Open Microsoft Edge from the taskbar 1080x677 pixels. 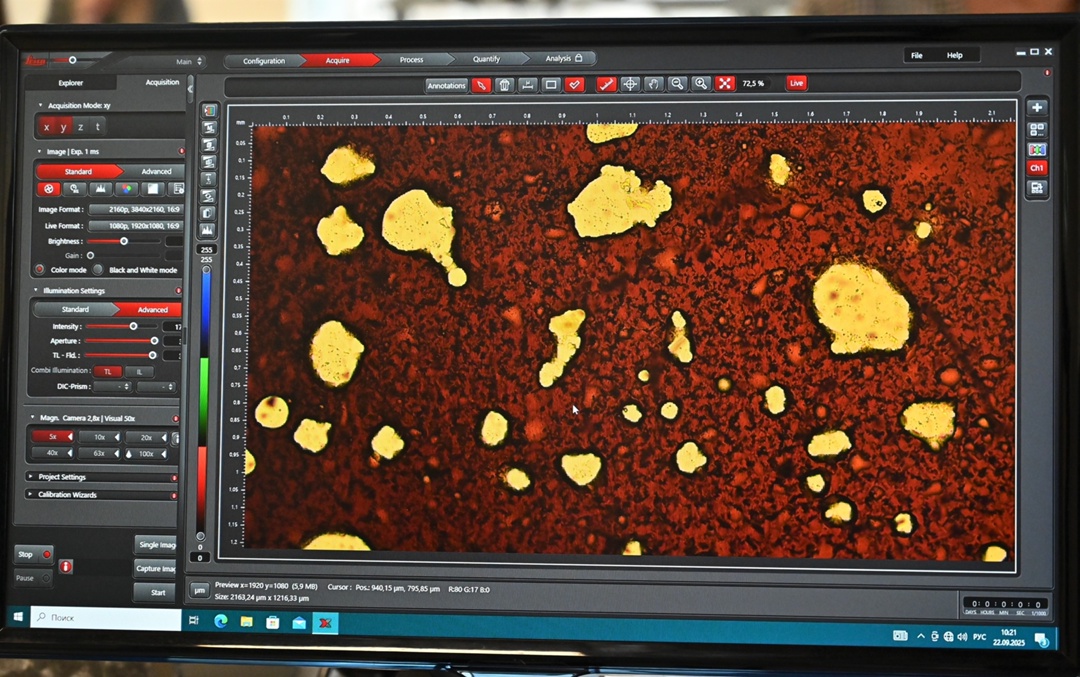tap(221, 622)
